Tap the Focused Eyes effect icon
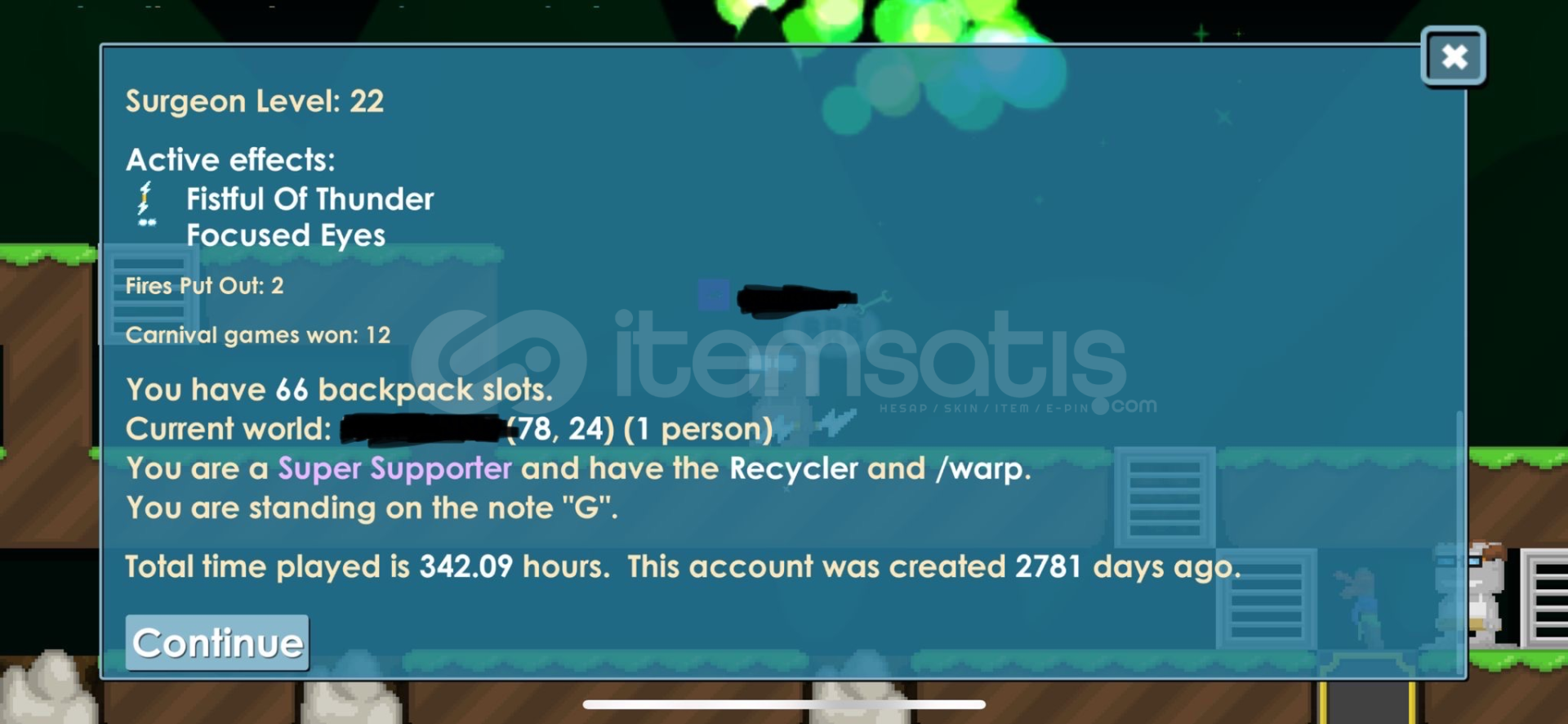The width and height of the screenshot is (1568, 724). pos(147,222)
